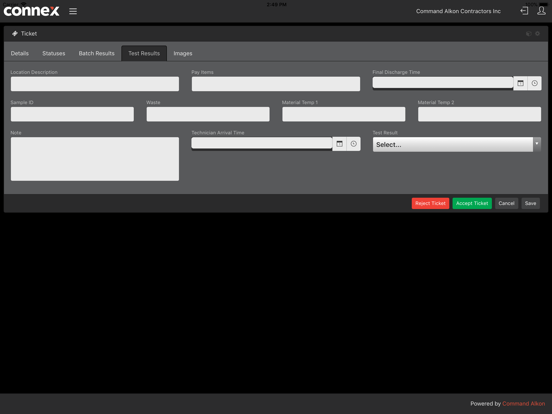Click the red Reject Ticket button

(x=430, y=203)
